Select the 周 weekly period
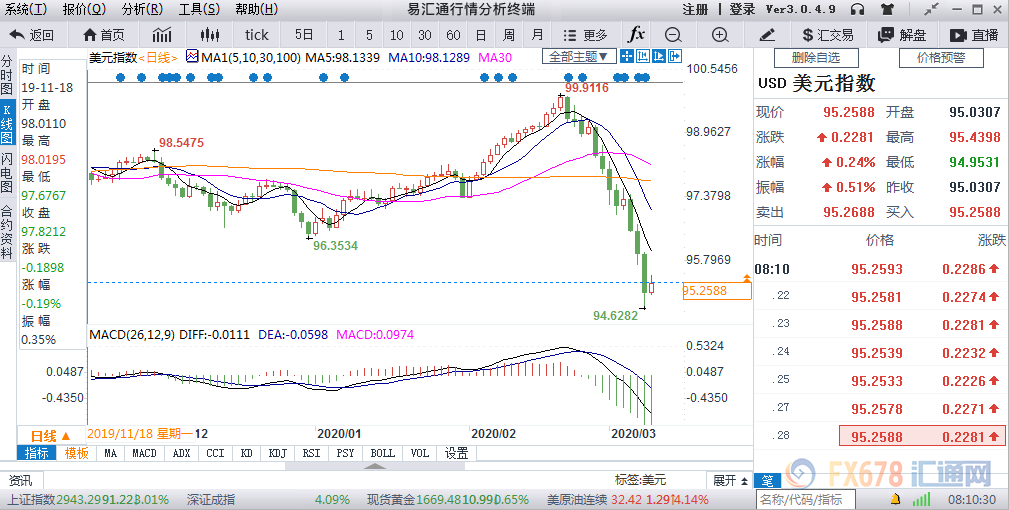1009x510 pixels. pos(509,35)
